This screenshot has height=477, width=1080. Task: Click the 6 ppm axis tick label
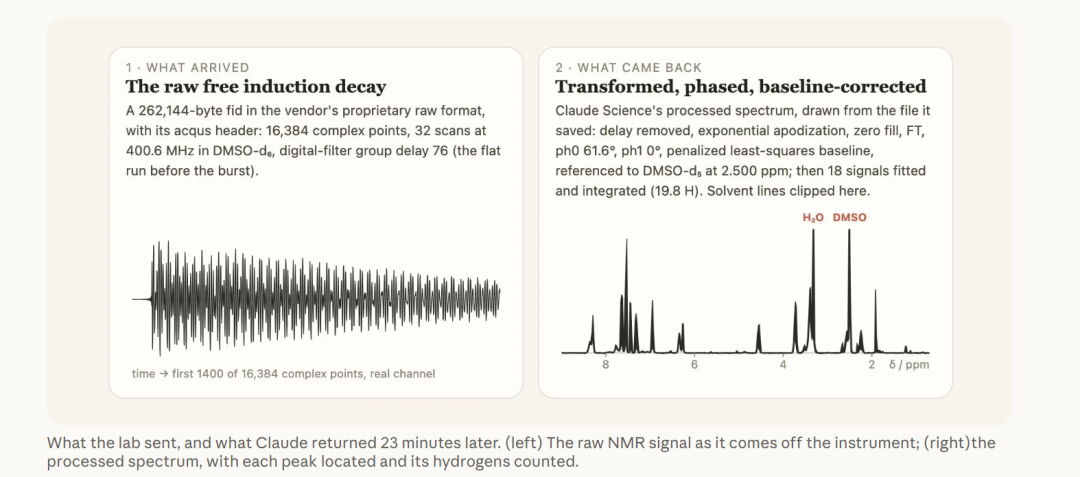pyautogui.click(x=694, y=365)
